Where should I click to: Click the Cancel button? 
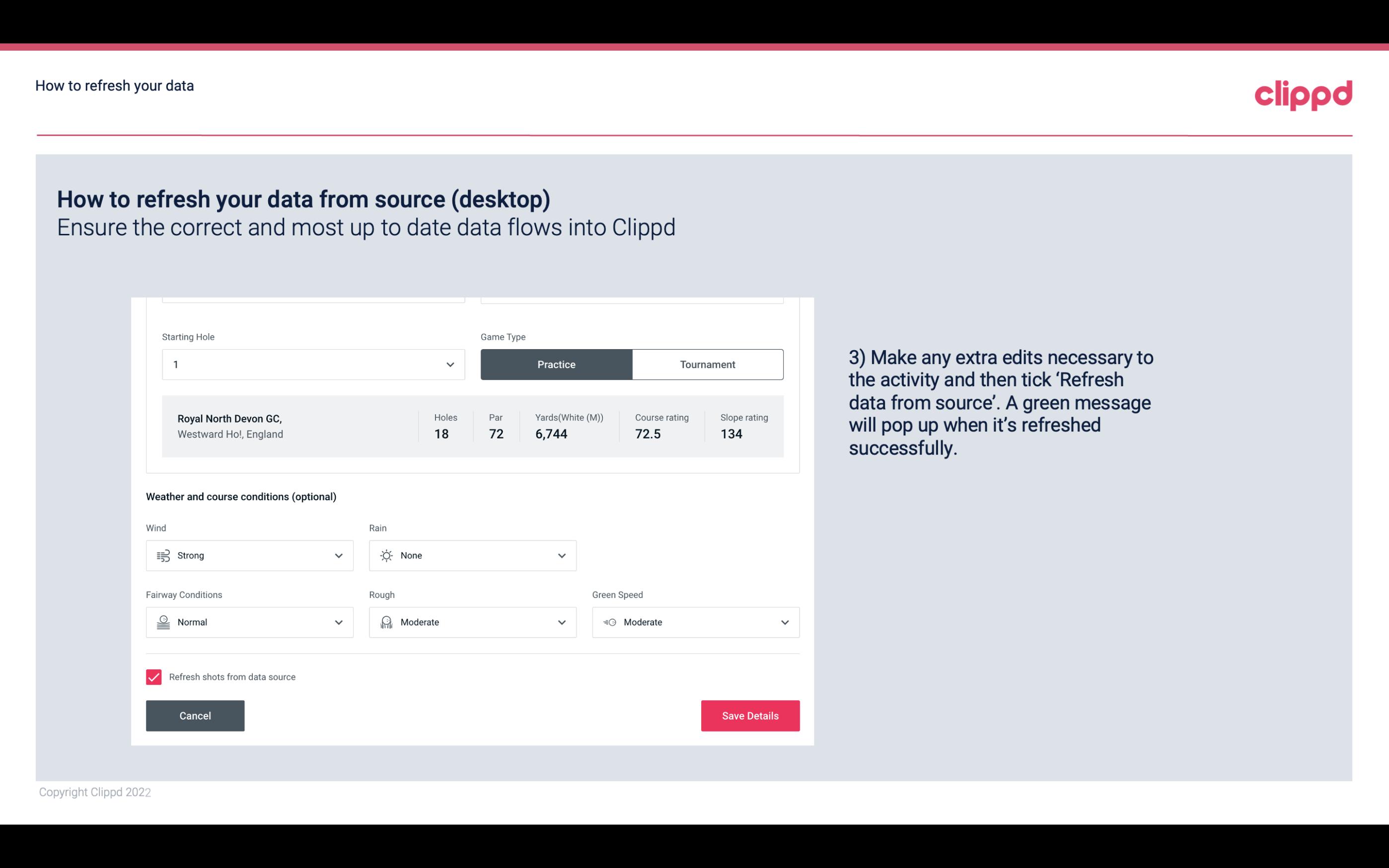tap(195, 715)
